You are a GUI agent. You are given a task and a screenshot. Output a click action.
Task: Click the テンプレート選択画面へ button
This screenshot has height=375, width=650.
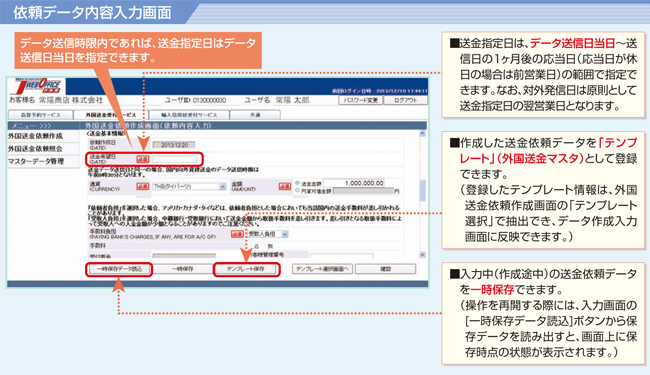(x=323, y=269)
